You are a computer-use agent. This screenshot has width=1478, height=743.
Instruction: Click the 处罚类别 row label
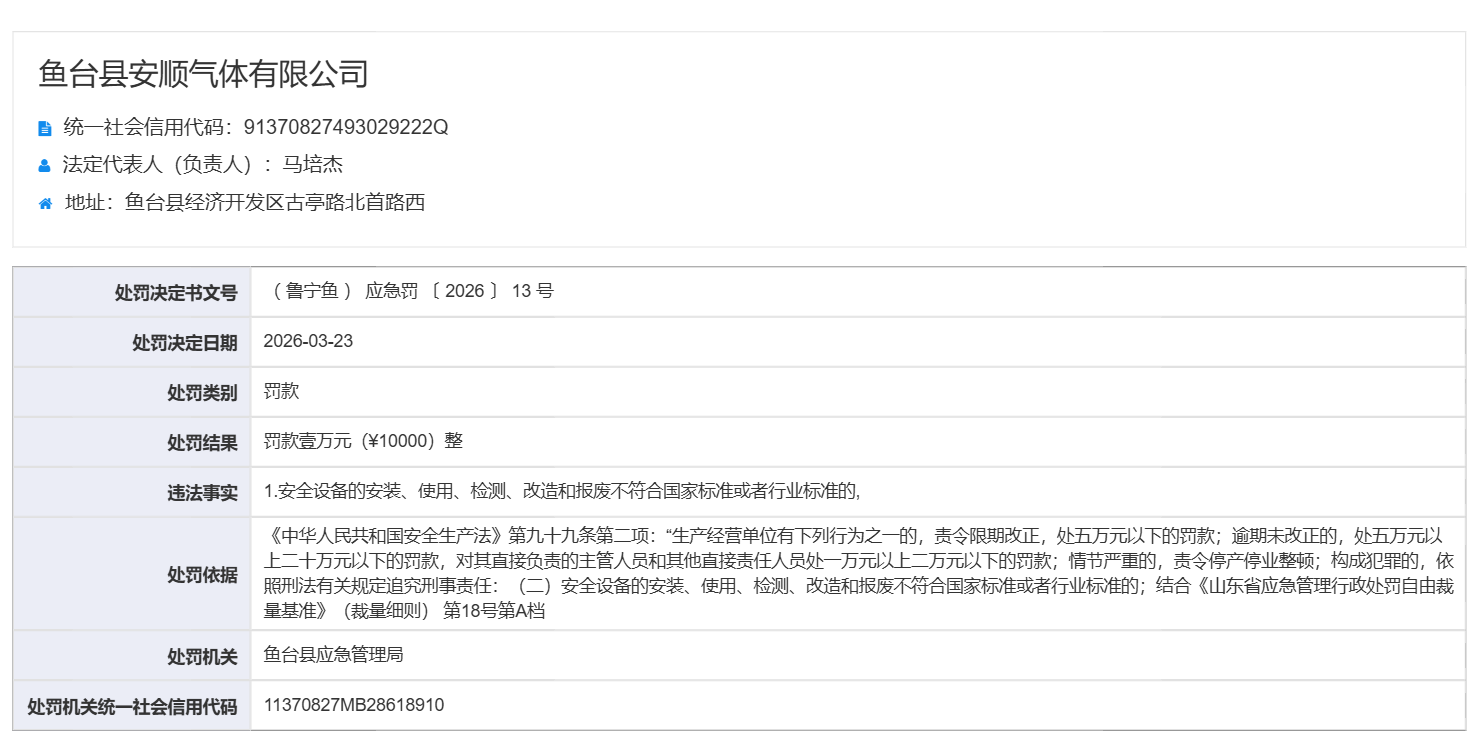coord(202,393)
